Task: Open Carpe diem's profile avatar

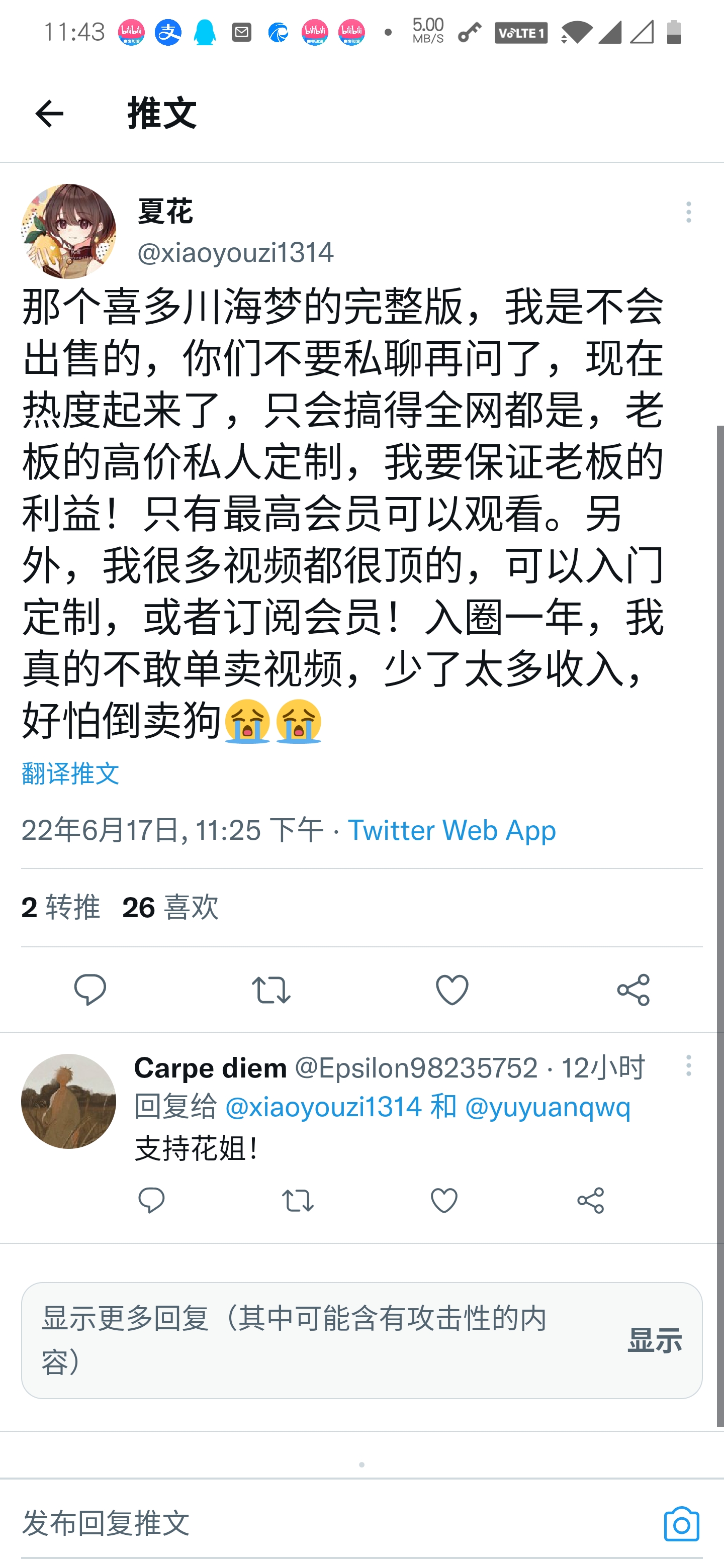Action: [69, 1101]
